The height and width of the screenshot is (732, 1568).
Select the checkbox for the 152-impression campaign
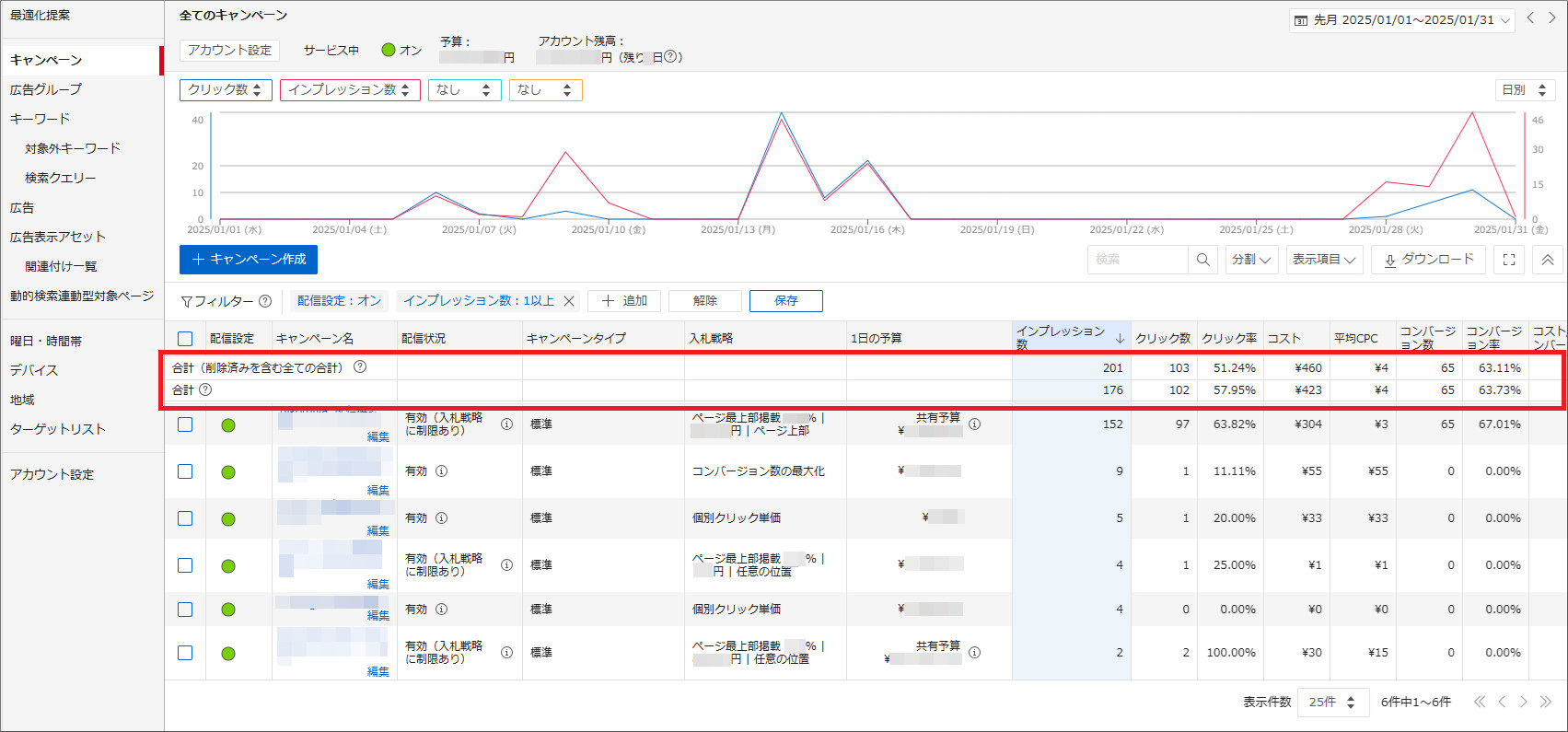185,424
